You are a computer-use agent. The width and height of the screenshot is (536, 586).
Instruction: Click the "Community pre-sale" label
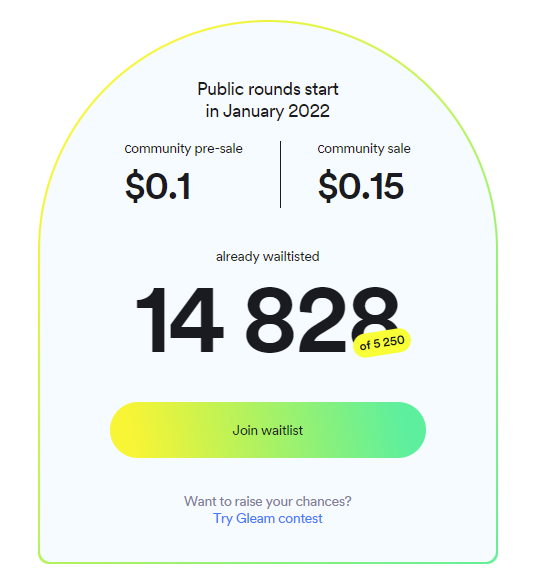[x=184, y=149]
